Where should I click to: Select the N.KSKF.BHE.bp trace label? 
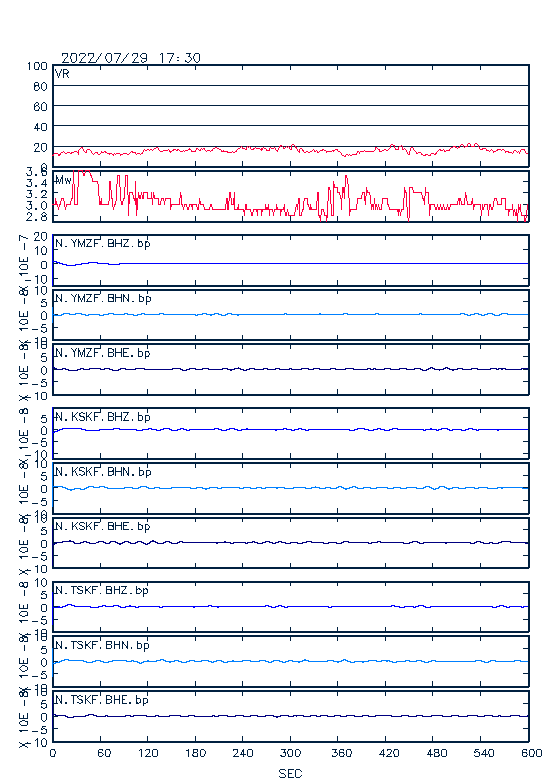[103, 526]
